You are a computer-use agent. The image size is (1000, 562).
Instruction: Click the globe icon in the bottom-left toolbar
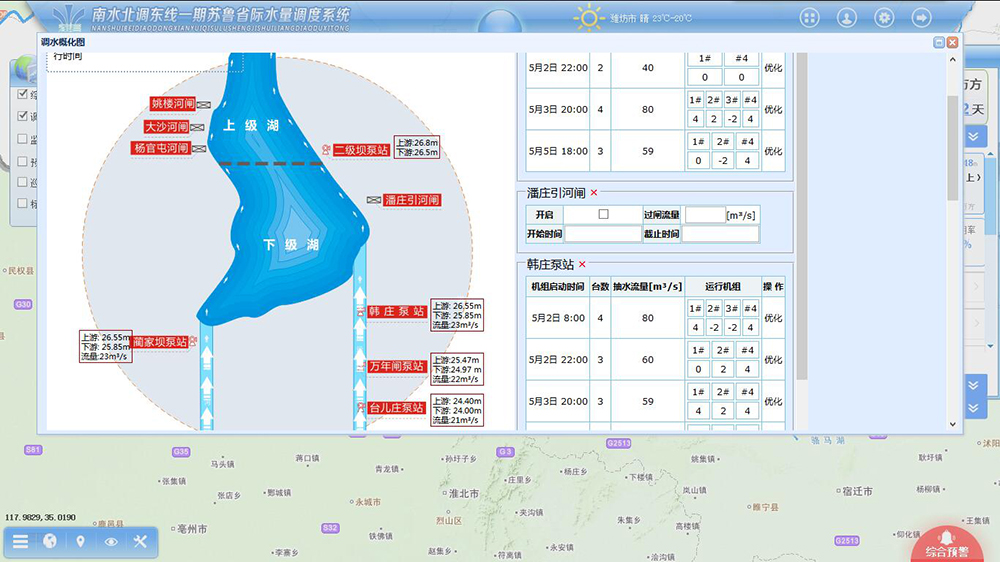[50, 542]
